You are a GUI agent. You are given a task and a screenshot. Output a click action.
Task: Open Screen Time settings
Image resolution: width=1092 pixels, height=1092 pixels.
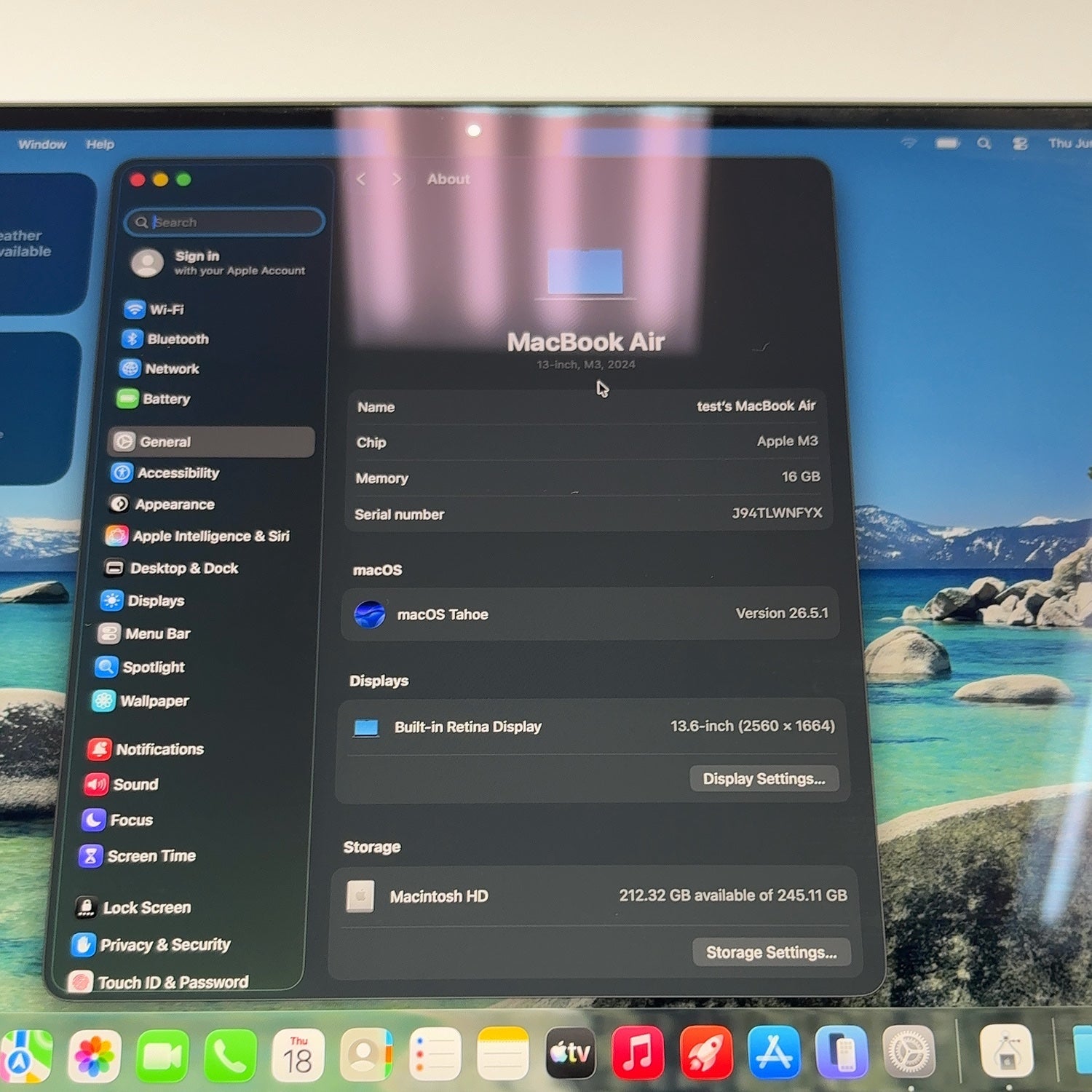[x=138, y=856]
